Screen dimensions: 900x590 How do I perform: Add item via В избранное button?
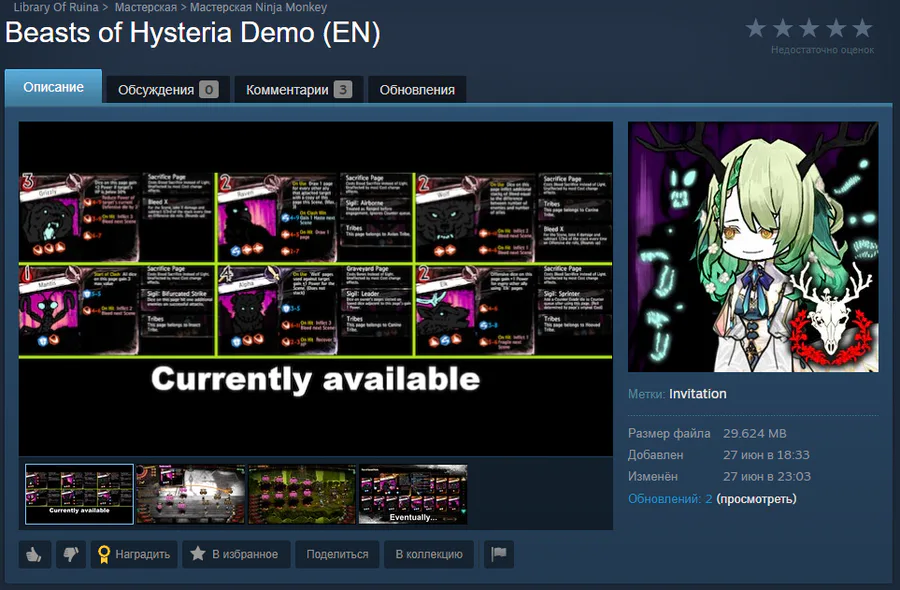coord(236,554)
